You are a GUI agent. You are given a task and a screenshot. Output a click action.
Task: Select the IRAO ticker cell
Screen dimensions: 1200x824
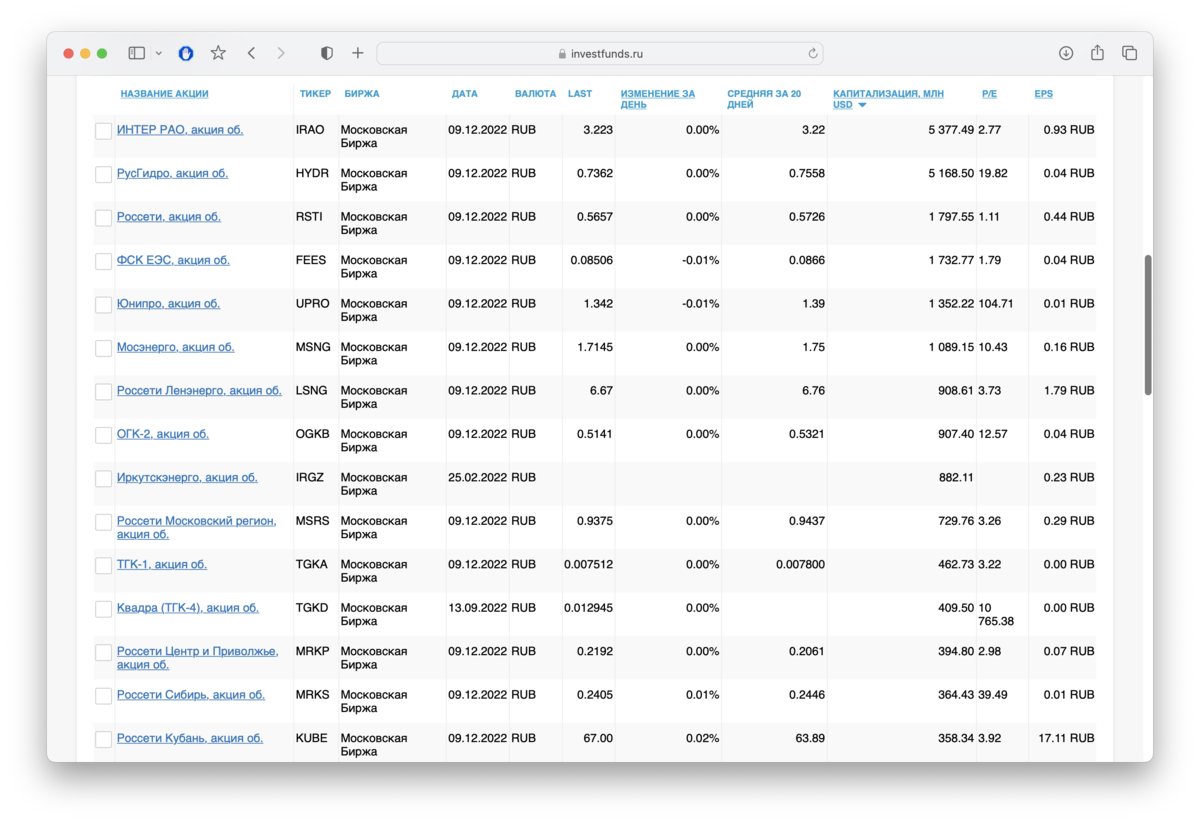click(310, 130)
